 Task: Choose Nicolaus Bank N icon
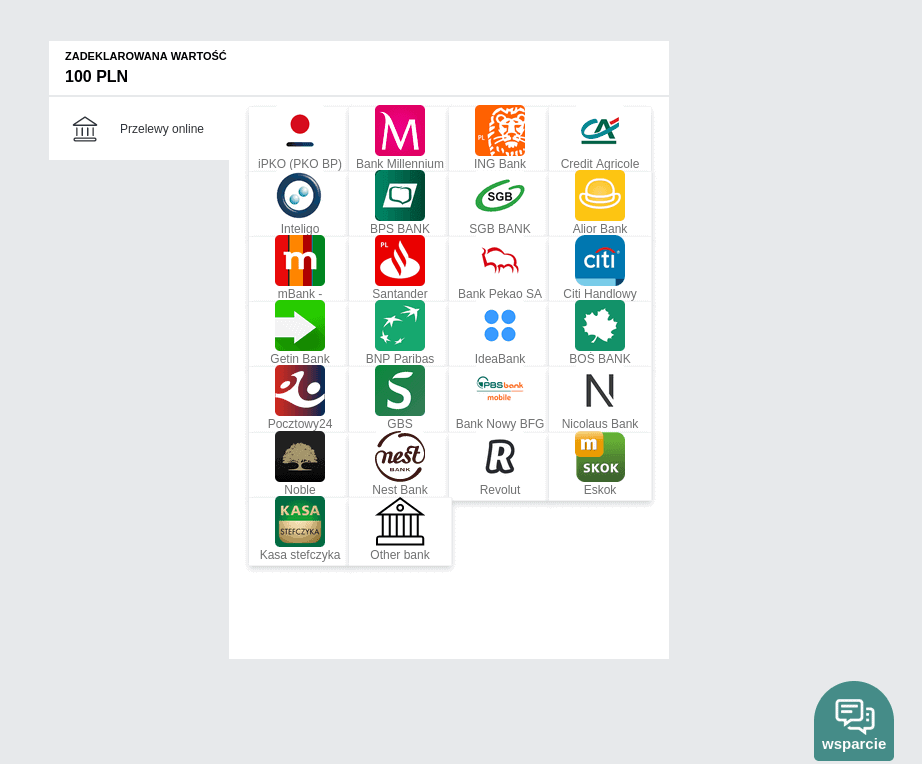tap(600, 391)
